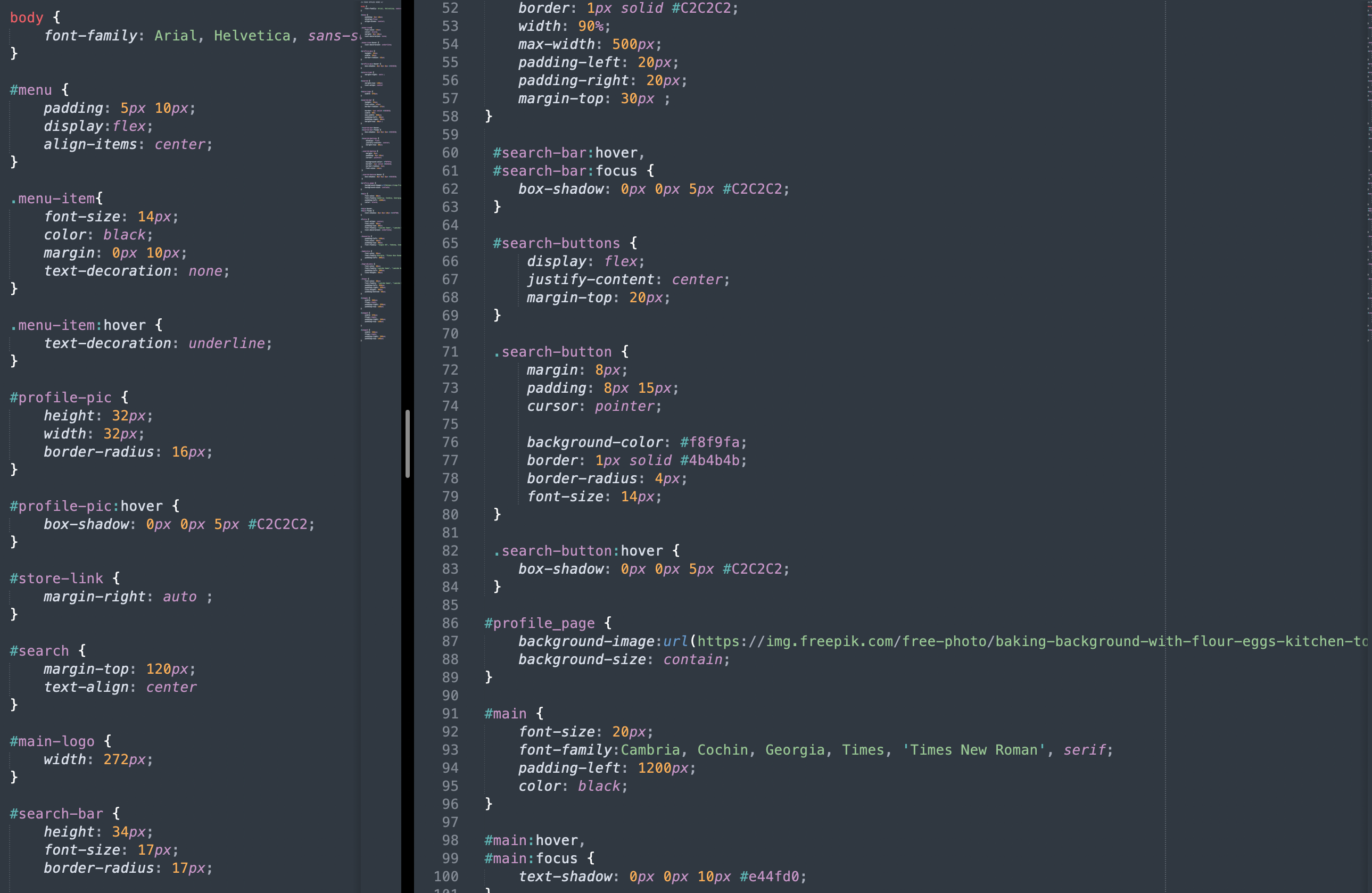Image resolution: width=1372 pixels, height=893 pixels.
Task: Select the cursor: pointer declaration
Action: click(594, 406)
